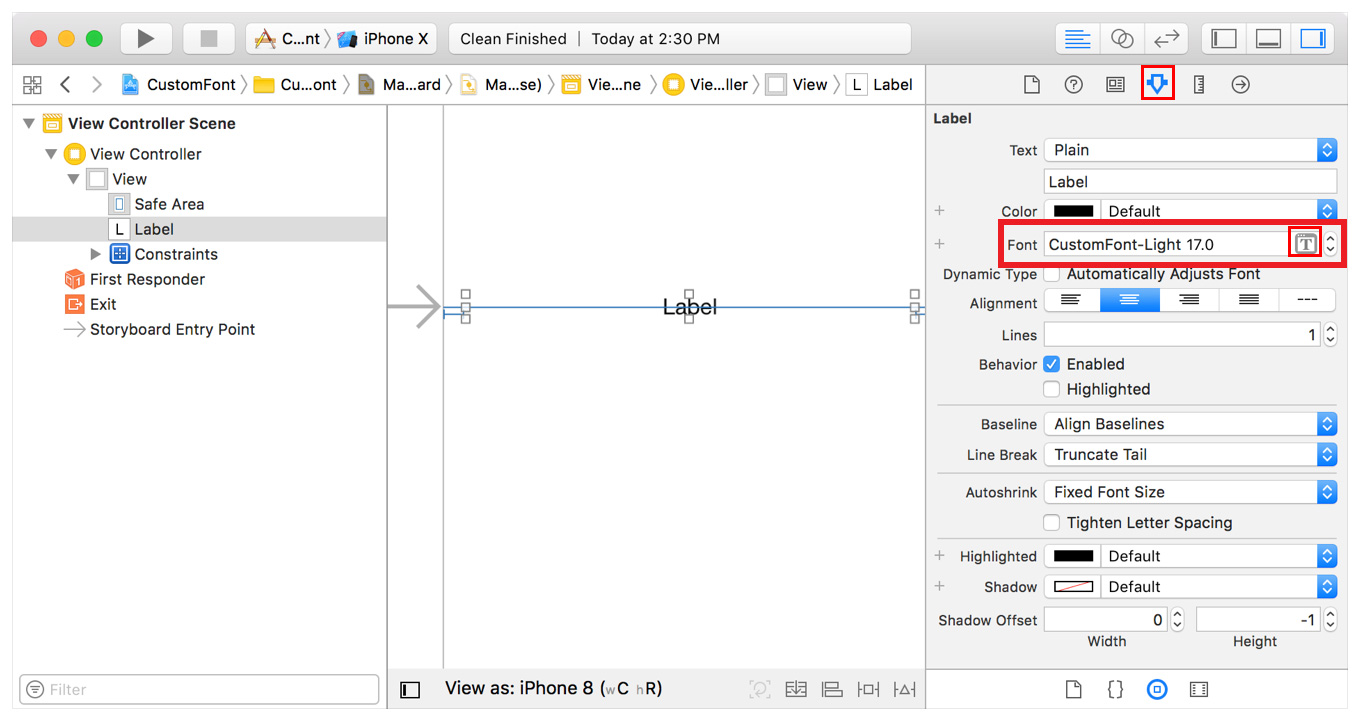Viewport: 1360px width, 721px height.
Task: Open the Attributes inspector icon
Action: pyautogui.click(x=1157, y=85)
